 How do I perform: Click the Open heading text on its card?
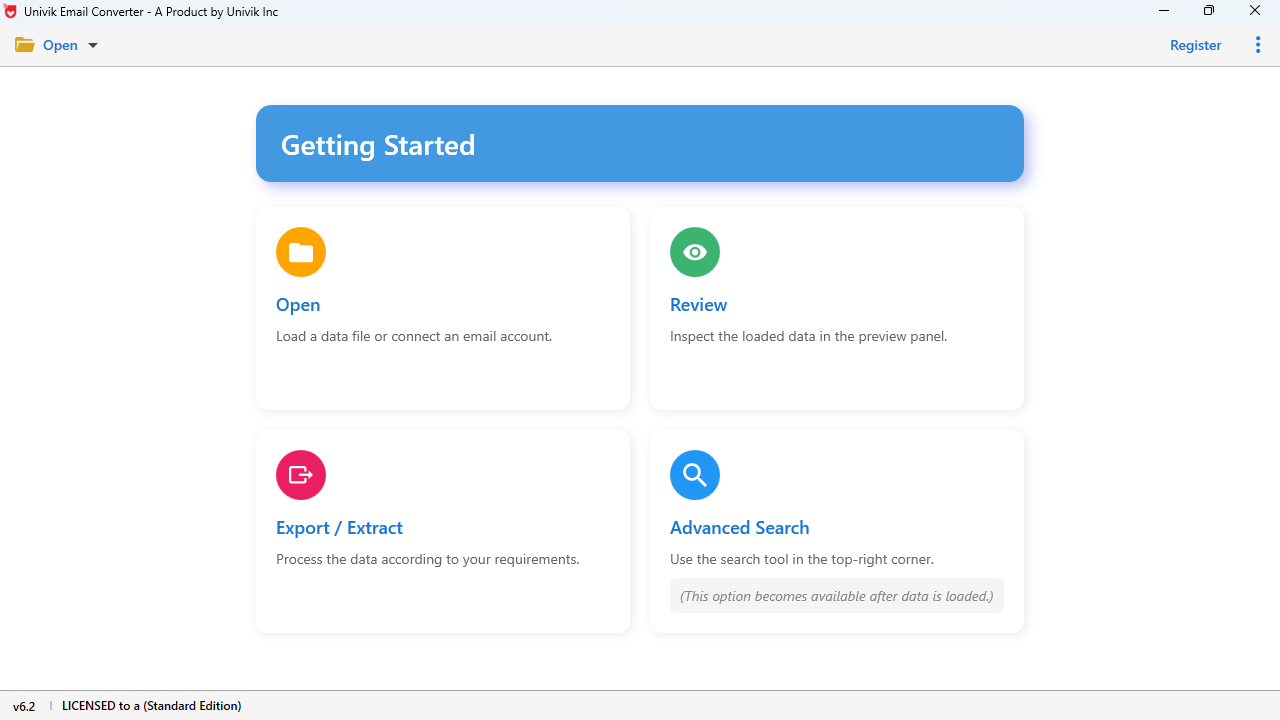[x=298, y=304]
